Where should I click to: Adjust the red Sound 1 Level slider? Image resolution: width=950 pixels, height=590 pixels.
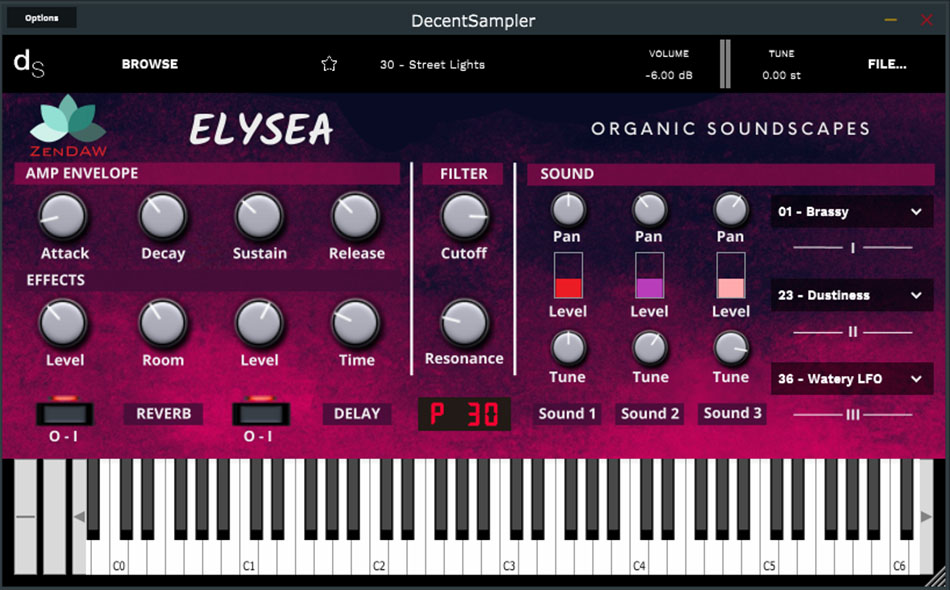click(x=568, y=276)
